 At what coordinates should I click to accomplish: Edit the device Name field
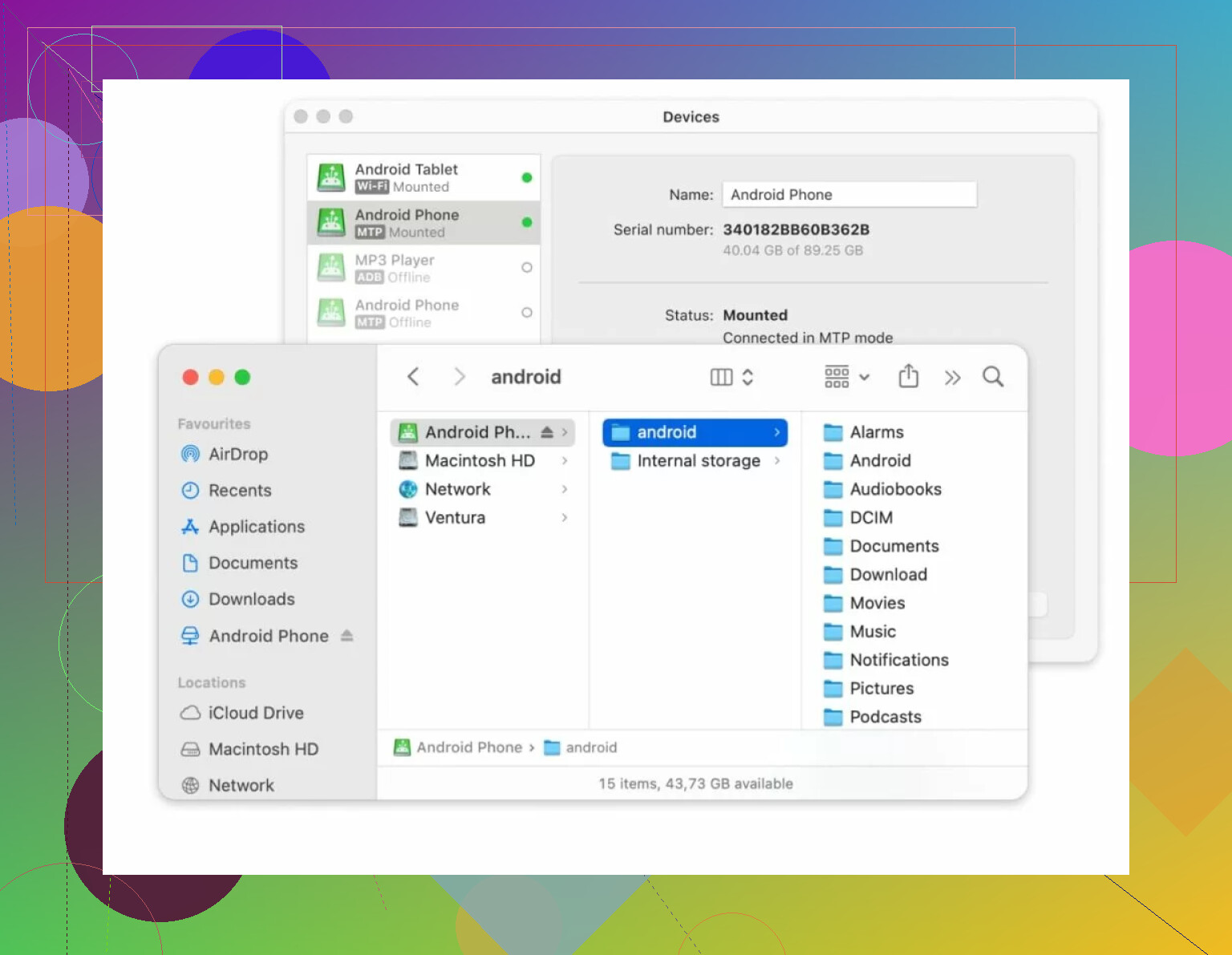(x=849, y=194)
